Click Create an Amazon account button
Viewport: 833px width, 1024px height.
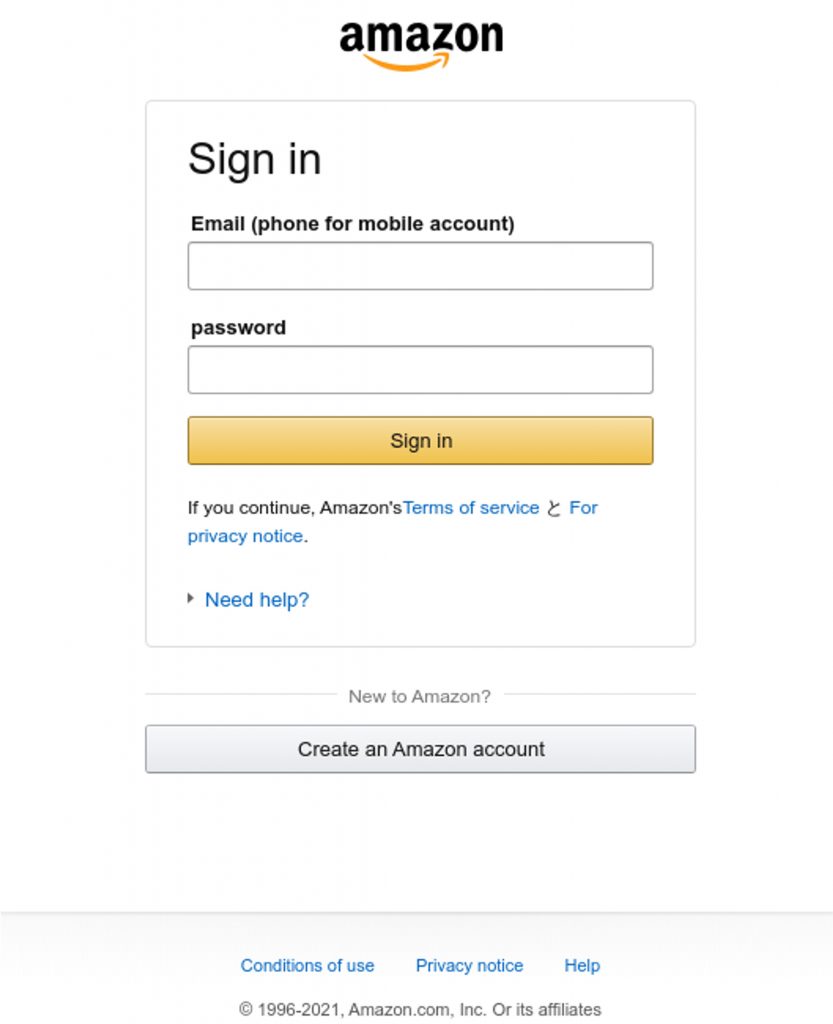pyautogui.click(x=420, y=749)
